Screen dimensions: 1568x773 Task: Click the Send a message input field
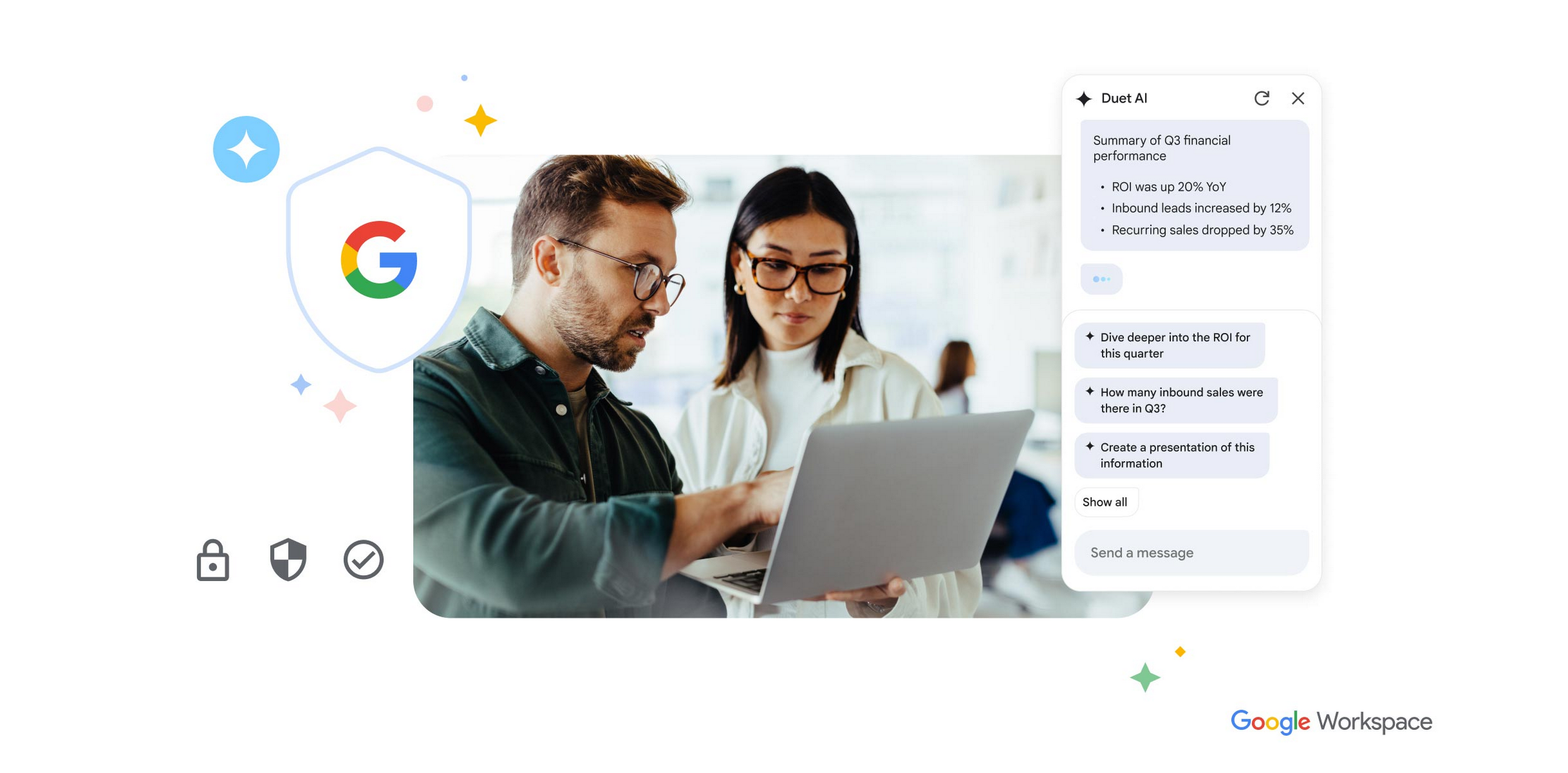pos(1192,552)
